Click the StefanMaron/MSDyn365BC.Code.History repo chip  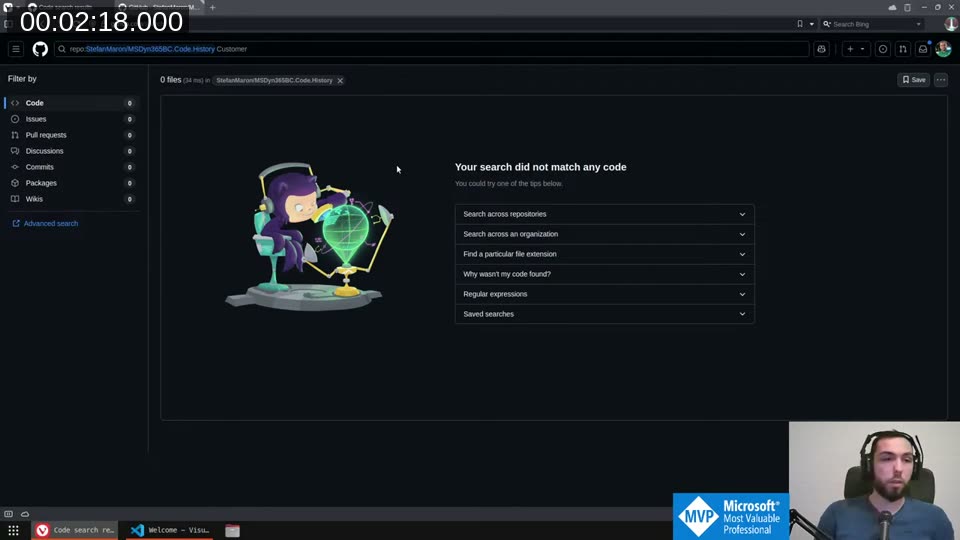tap(274, 80)
